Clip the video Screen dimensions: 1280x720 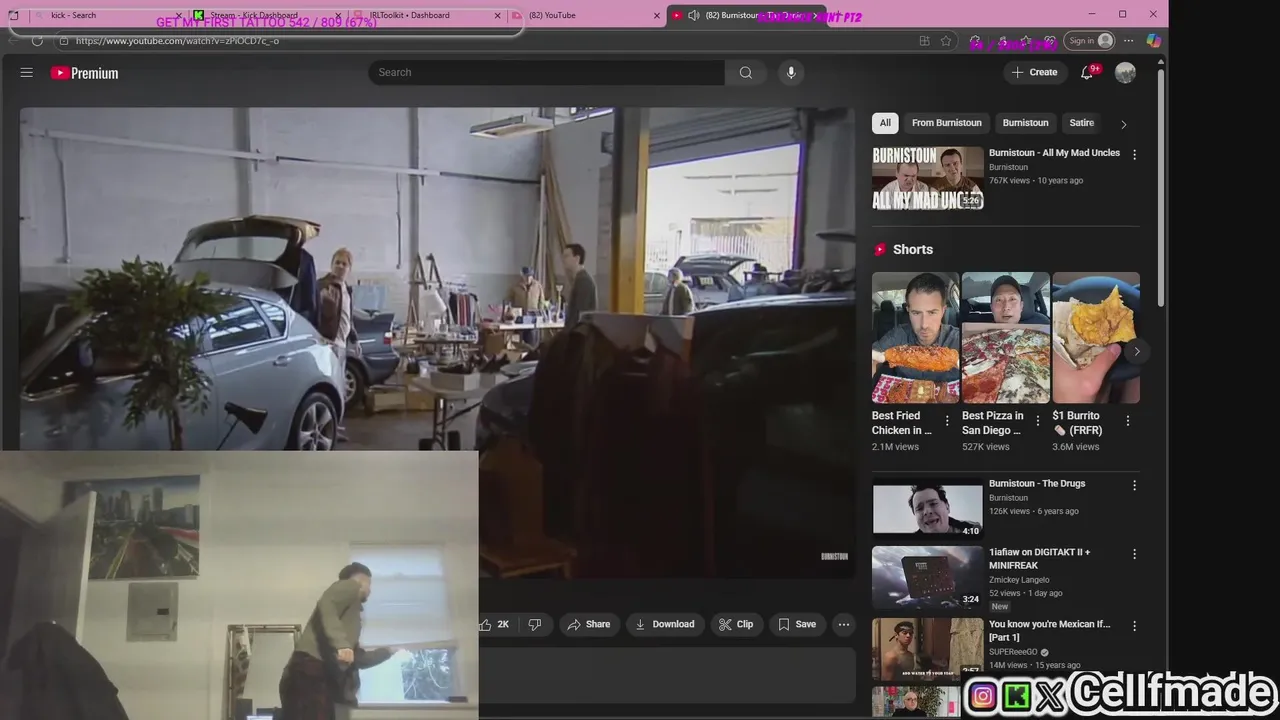(736, 624)
